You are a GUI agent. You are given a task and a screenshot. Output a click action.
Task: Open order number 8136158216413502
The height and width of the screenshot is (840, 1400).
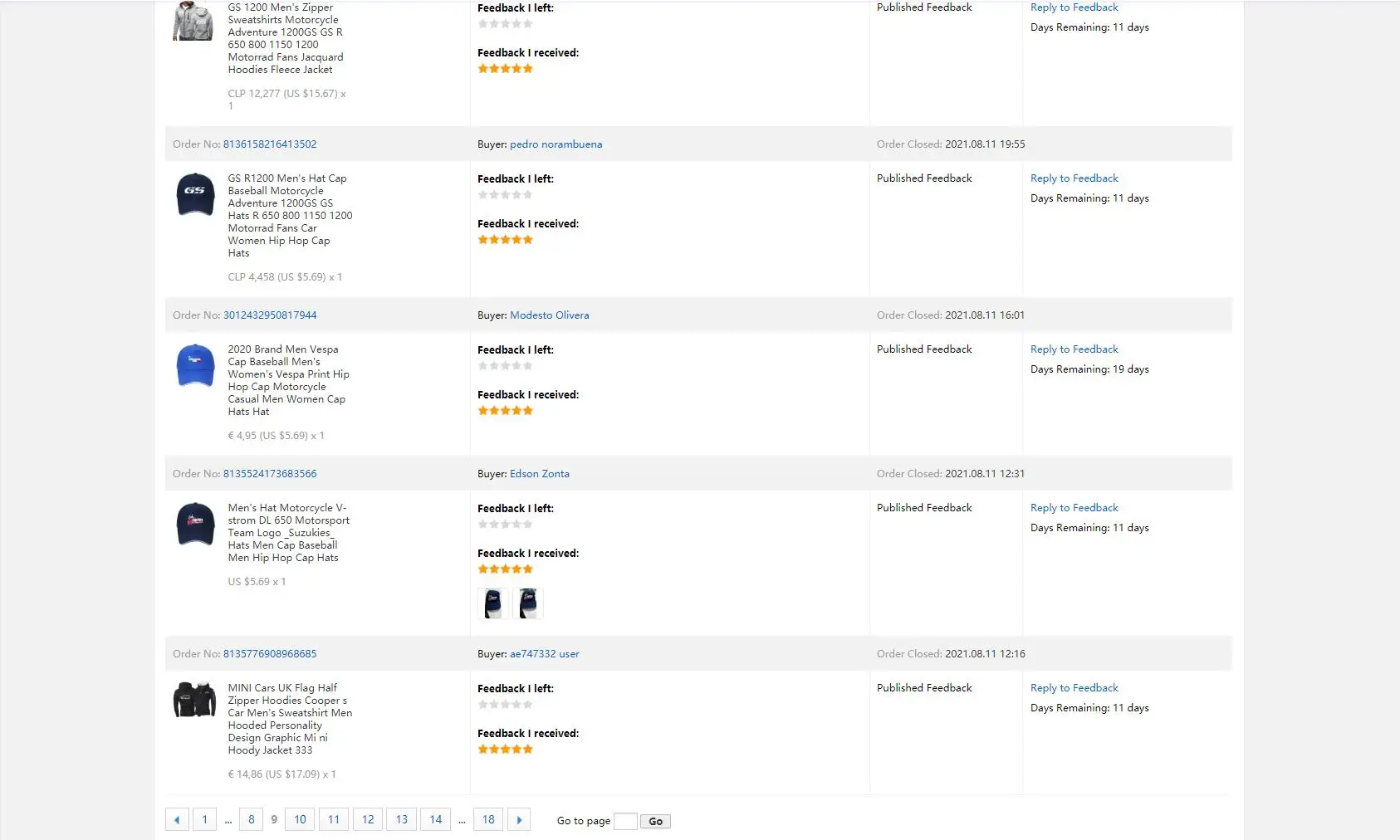coord(270,144)
